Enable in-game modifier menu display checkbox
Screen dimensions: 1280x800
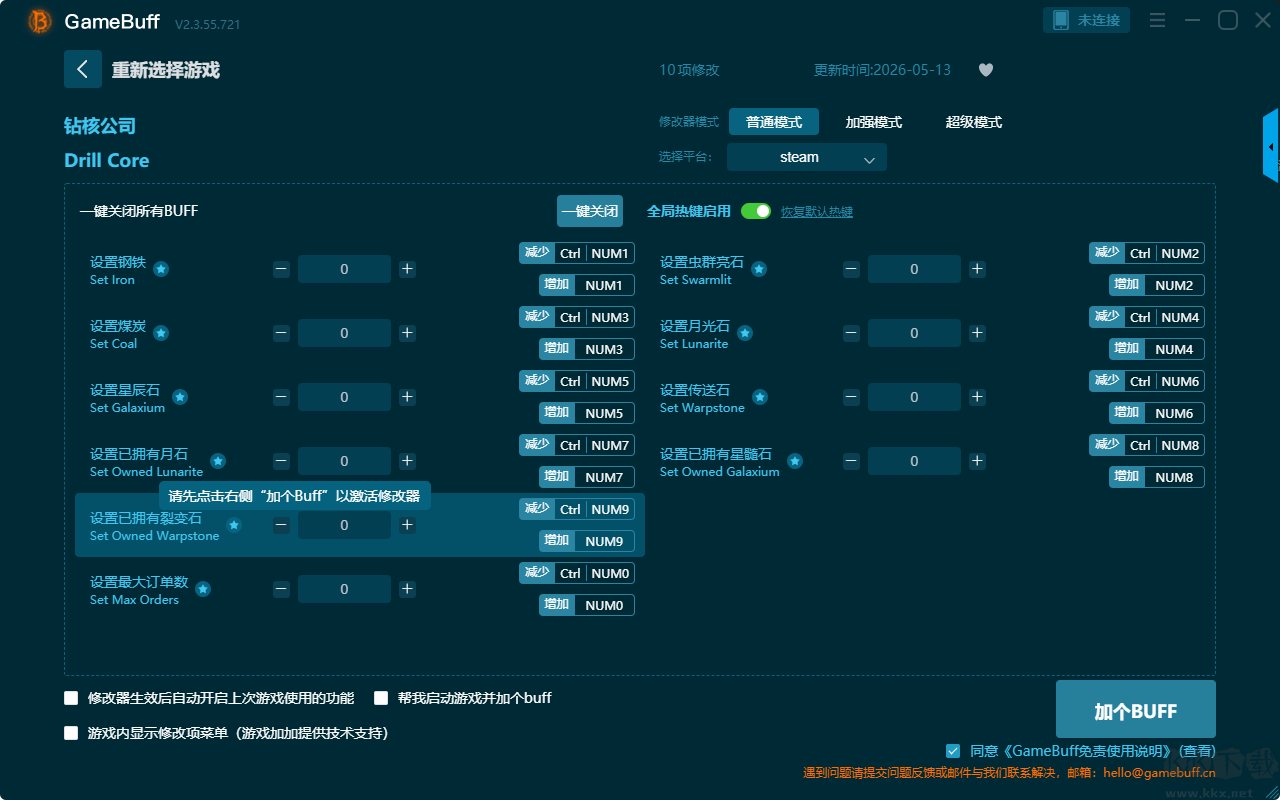[x=71, y=733]
